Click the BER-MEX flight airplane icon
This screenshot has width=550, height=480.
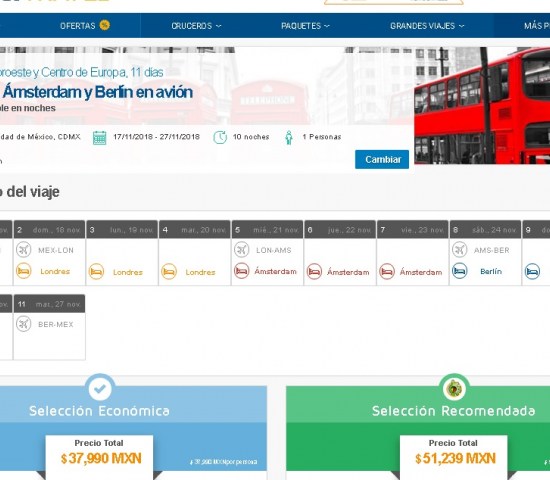point(24,324)
